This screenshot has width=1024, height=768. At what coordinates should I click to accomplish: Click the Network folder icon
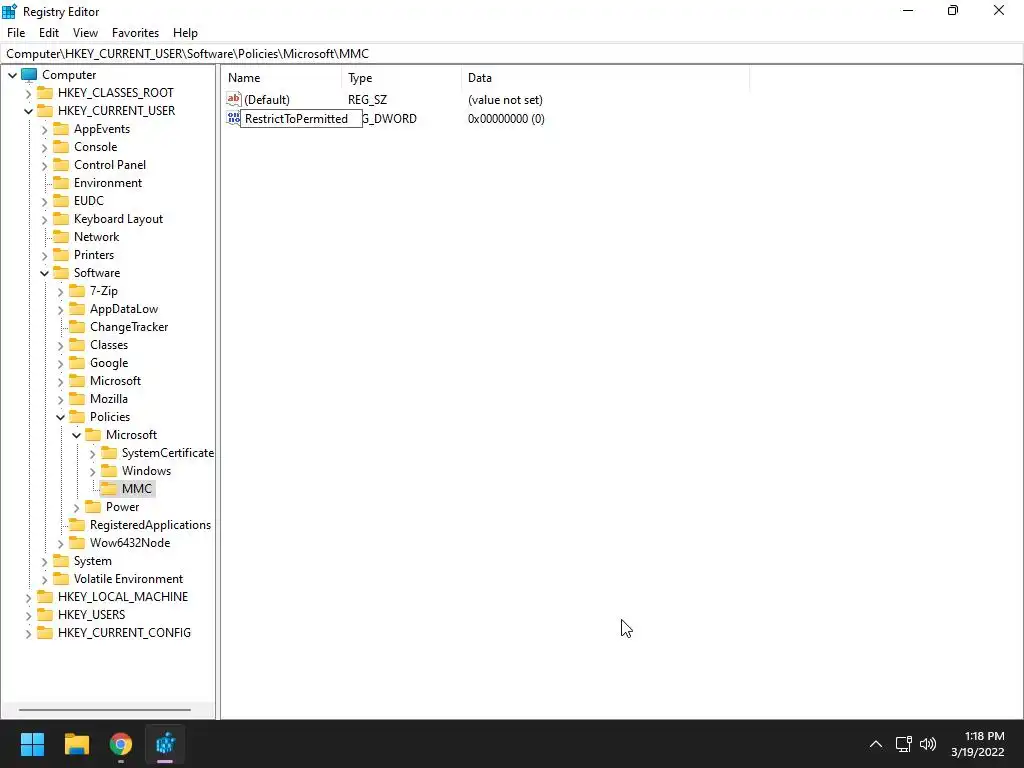tap(61, 236)
